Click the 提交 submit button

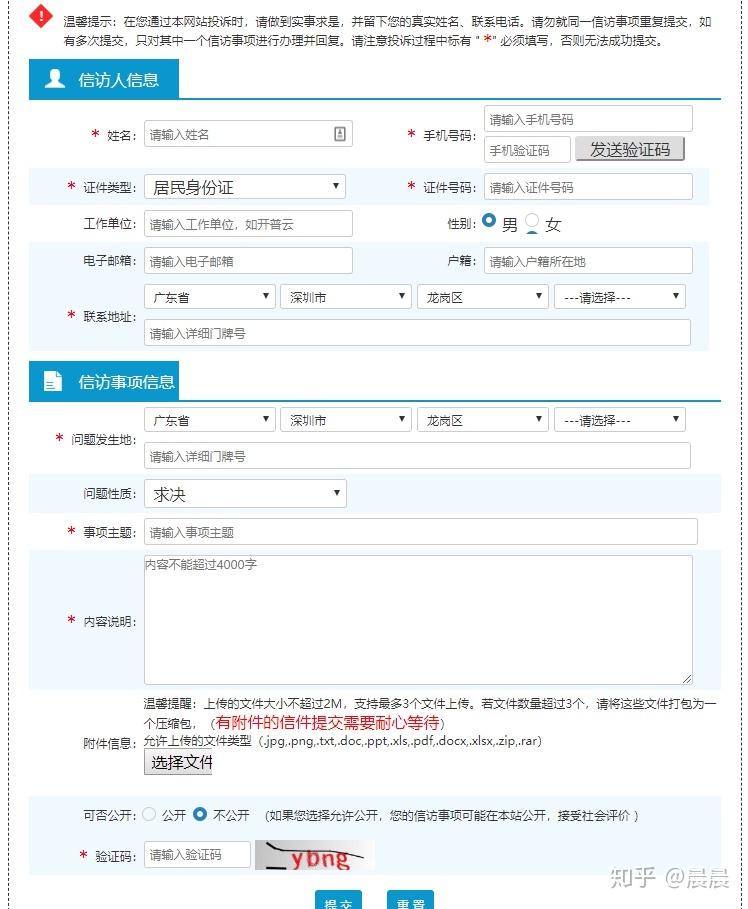(338, 900)
